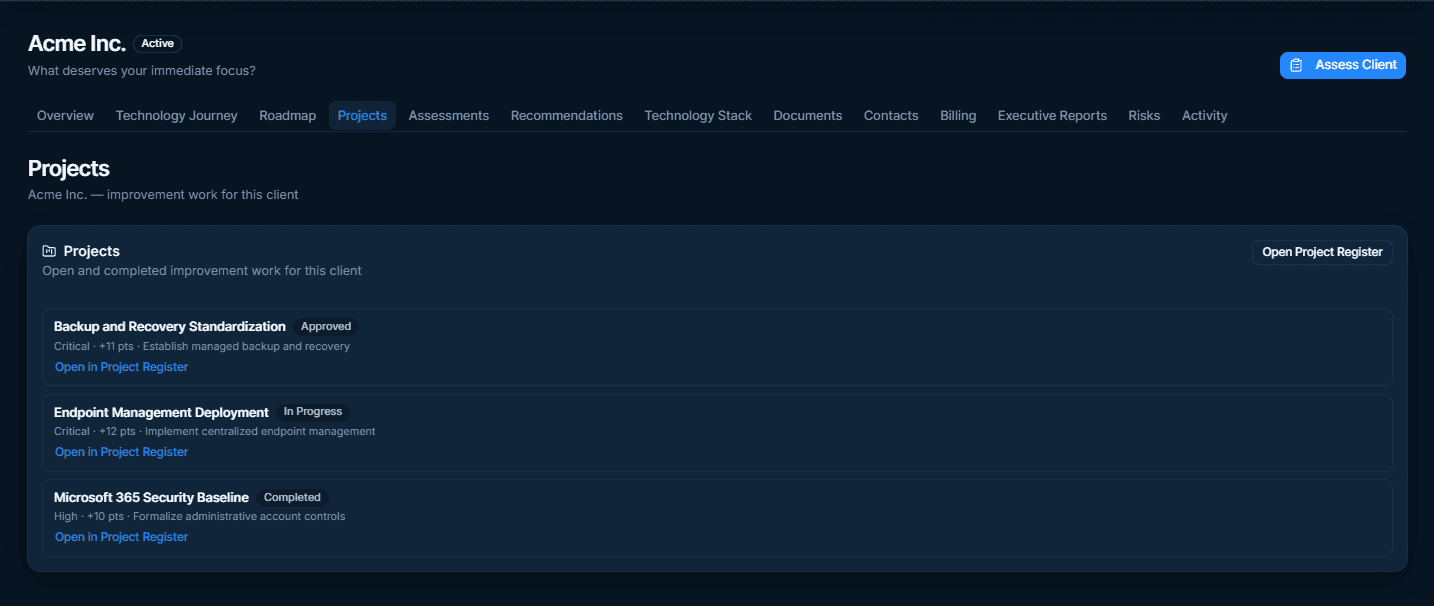Click the clipboard icon in Assess Client button
Screen dimensions: 1434x606
coord(1296,65)
